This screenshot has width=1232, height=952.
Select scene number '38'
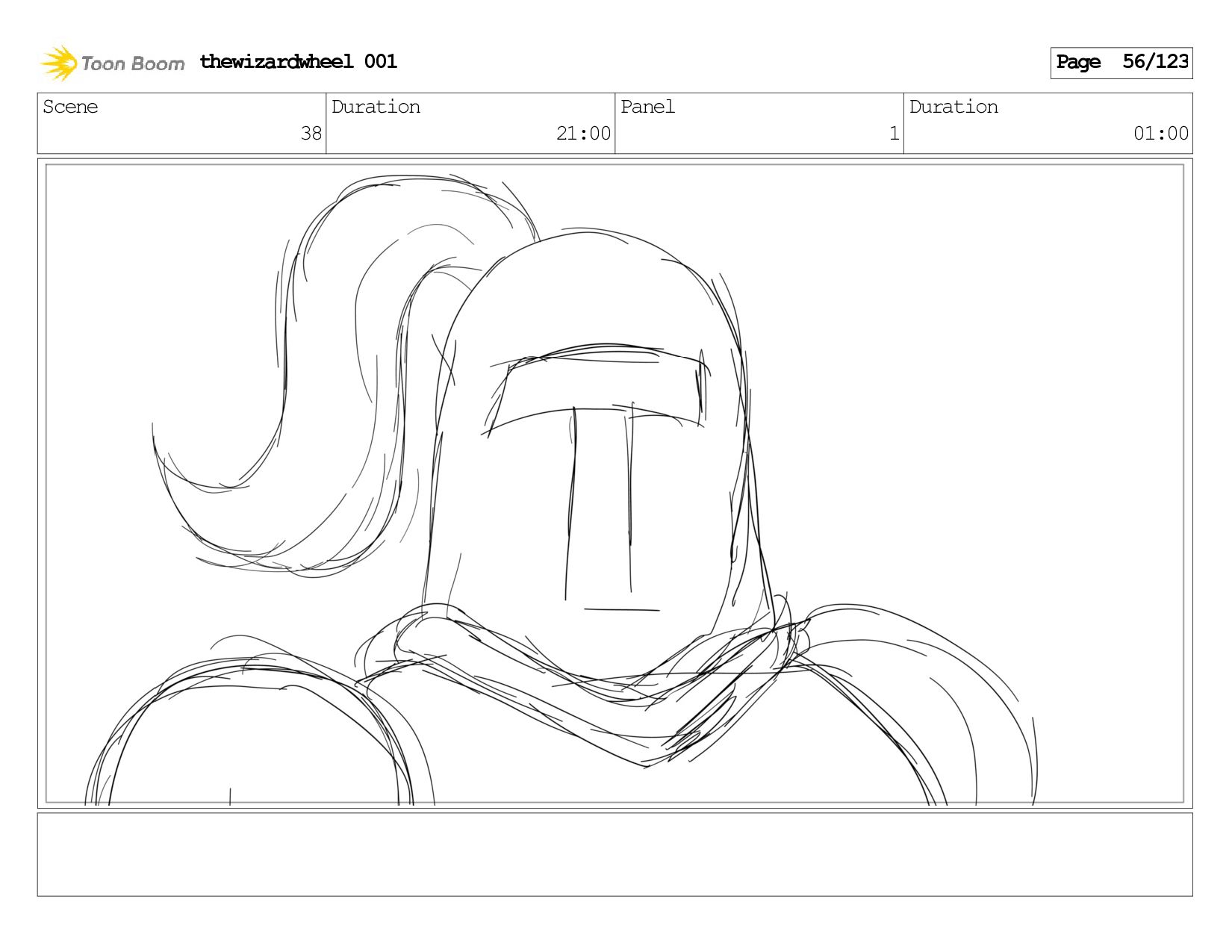311,134
